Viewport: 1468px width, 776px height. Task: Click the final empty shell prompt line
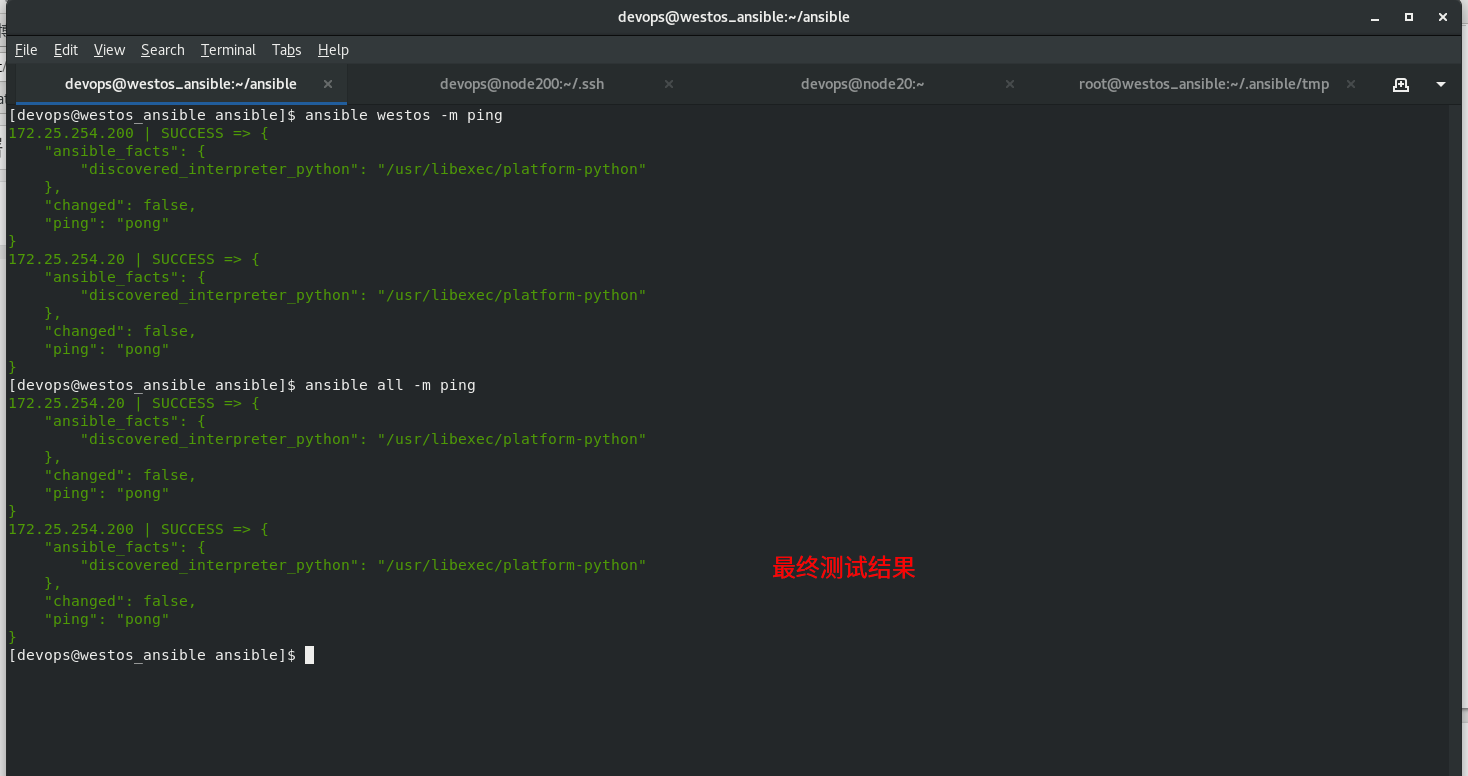coord(161,655)
